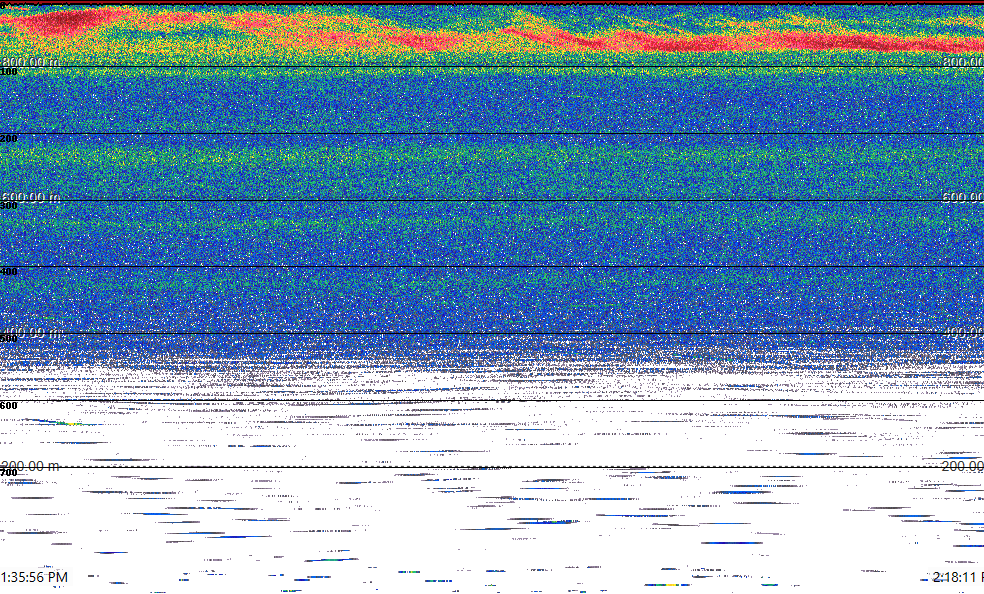Select the 600.00 label at right edge
Viewport: 984px width, 594px height.
click(x=963, y=197)
